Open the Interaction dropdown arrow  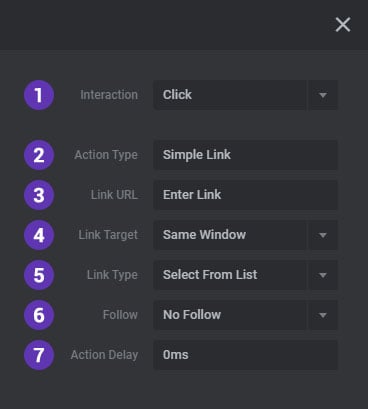click(x=323, y=95)
